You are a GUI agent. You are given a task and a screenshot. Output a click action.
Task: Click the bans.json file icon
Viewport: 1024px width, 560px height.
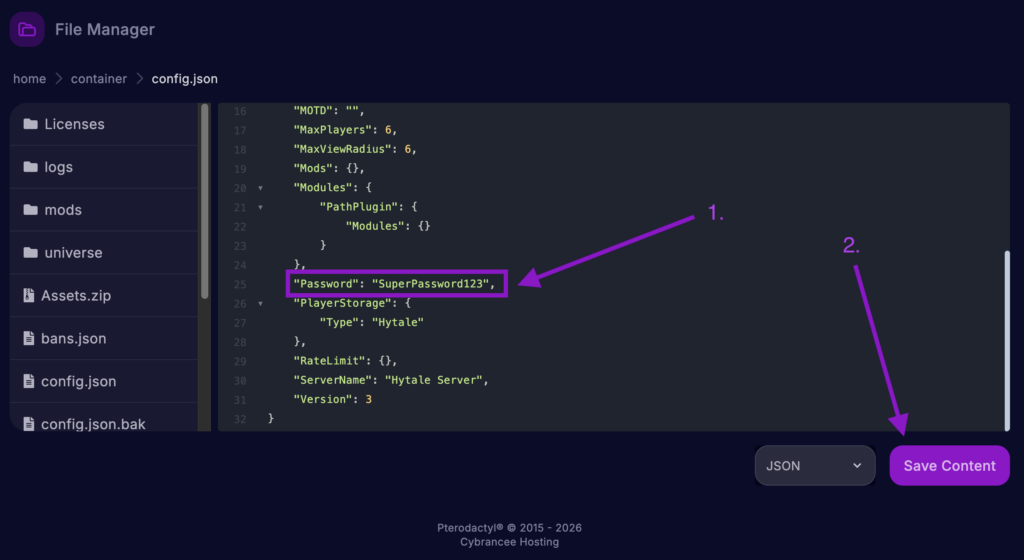tap(29, 338)
